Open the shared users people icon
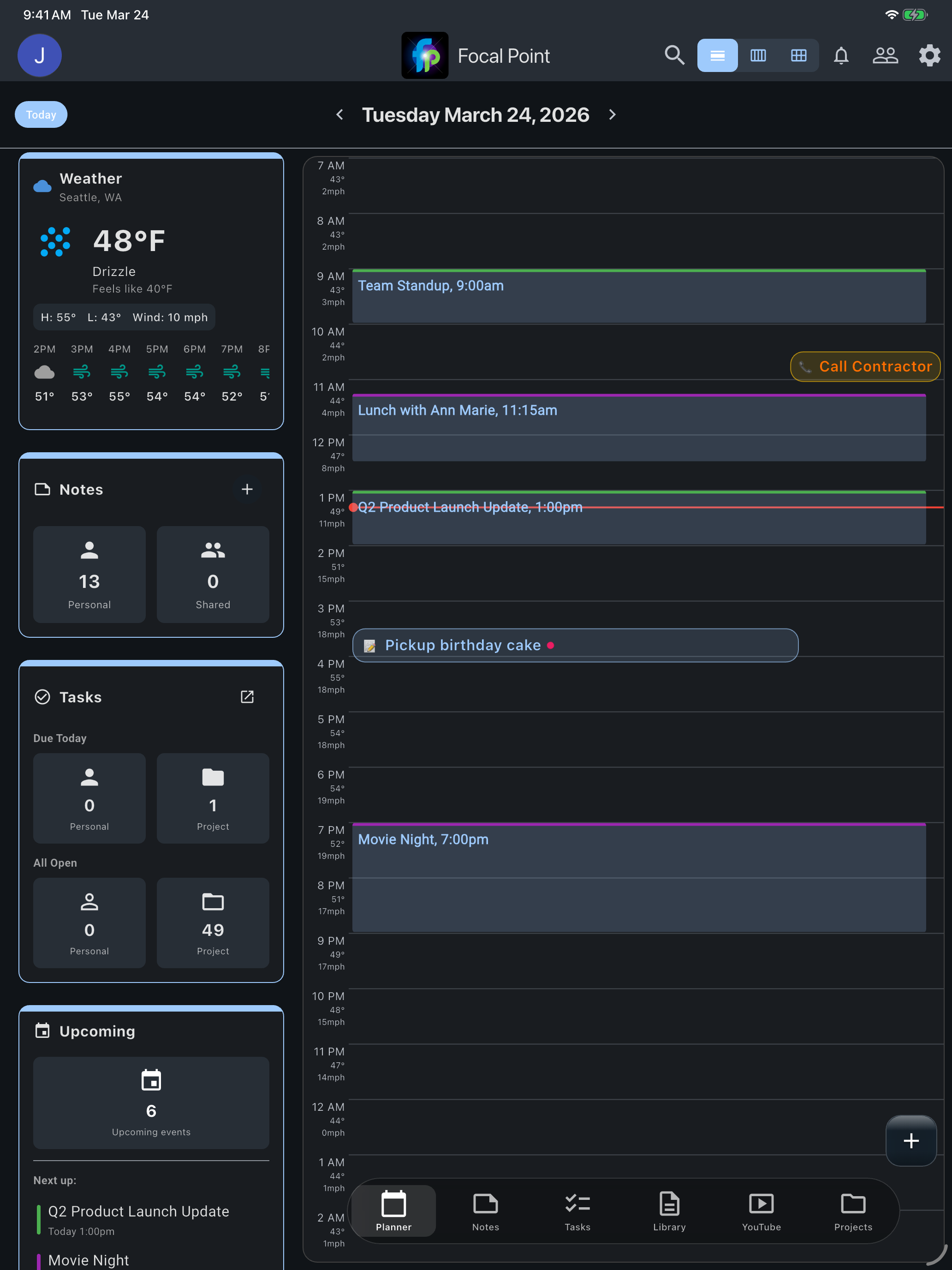The image size is (952, 1270). click(x=885, y=55)
